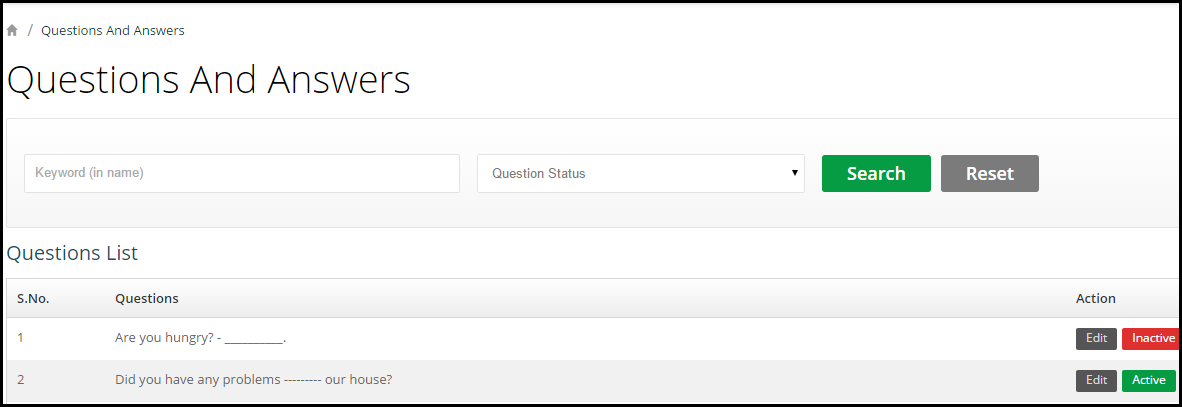This screenshot has height=407, width=1182.
Task: Select serial number 2 in the table
Action: (x=20, y=380)
